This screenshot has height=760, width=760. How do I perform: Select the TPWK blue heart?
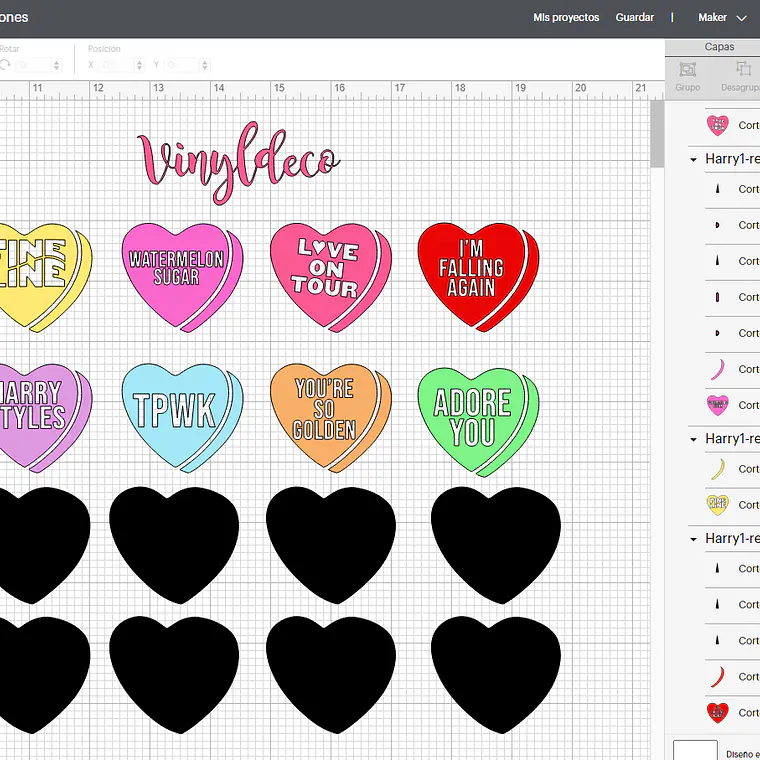point(182,418)
